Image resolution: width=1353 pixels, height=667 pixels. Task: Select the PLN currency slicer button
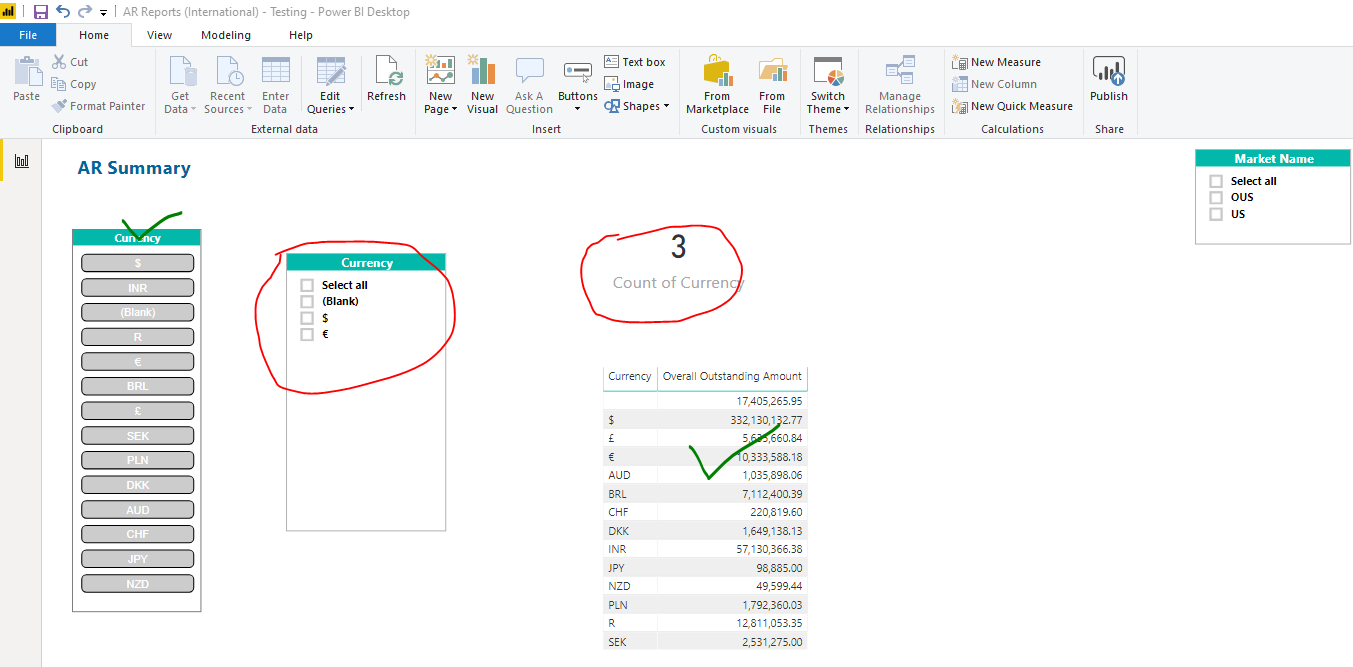click(138, 460)
